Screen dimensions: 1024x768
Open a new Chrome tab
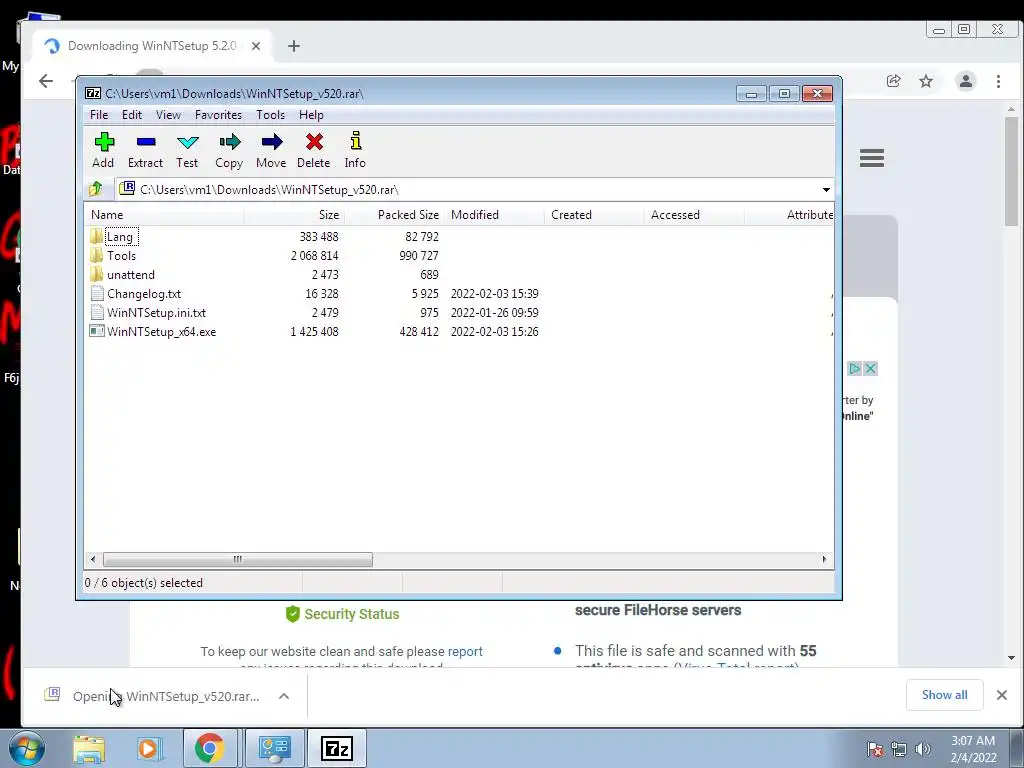click(x=294, y=46)
